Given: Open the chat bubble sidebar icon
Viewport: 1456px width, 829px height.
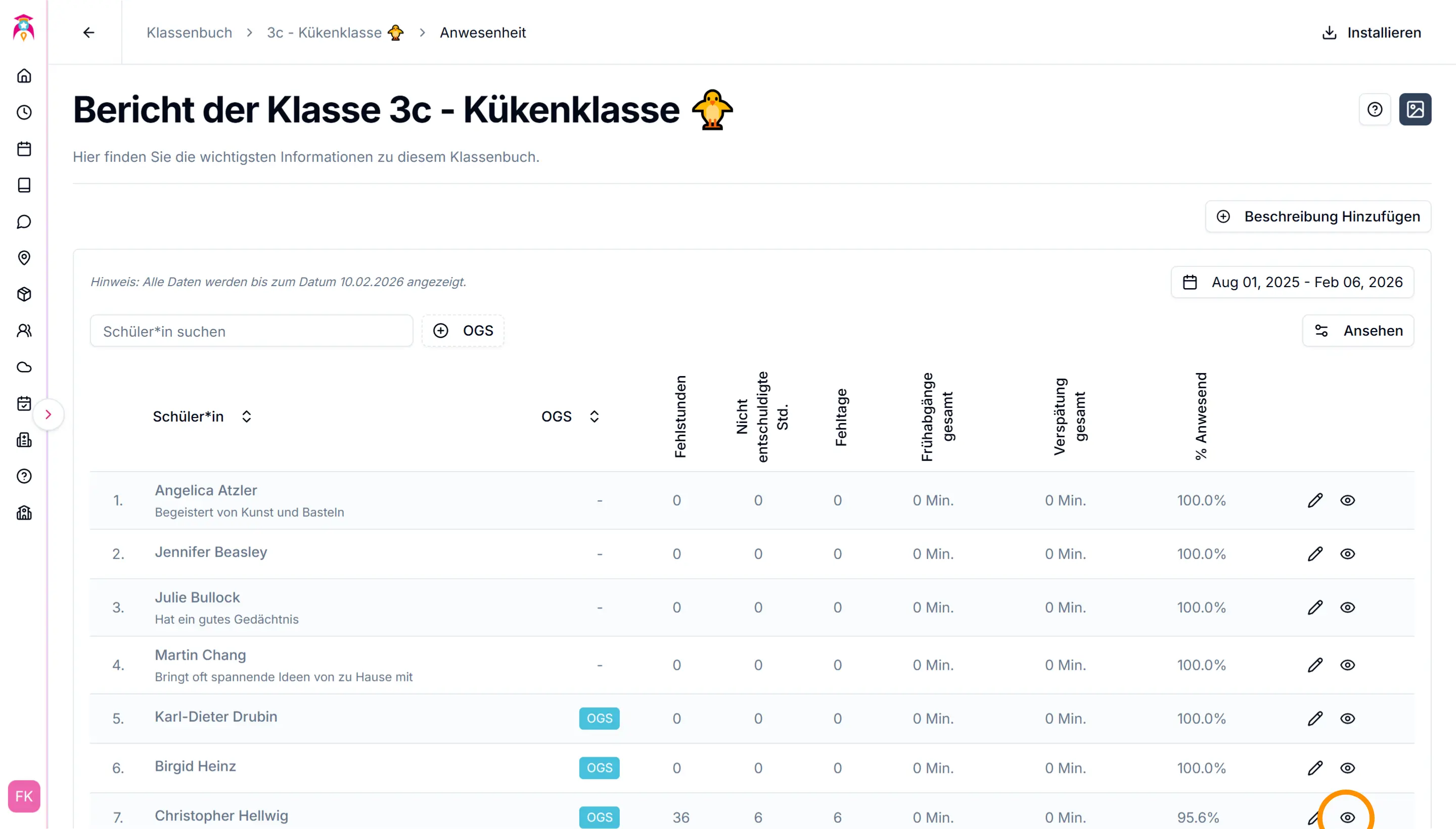Looking at the screenshot, I should point(24,221).
